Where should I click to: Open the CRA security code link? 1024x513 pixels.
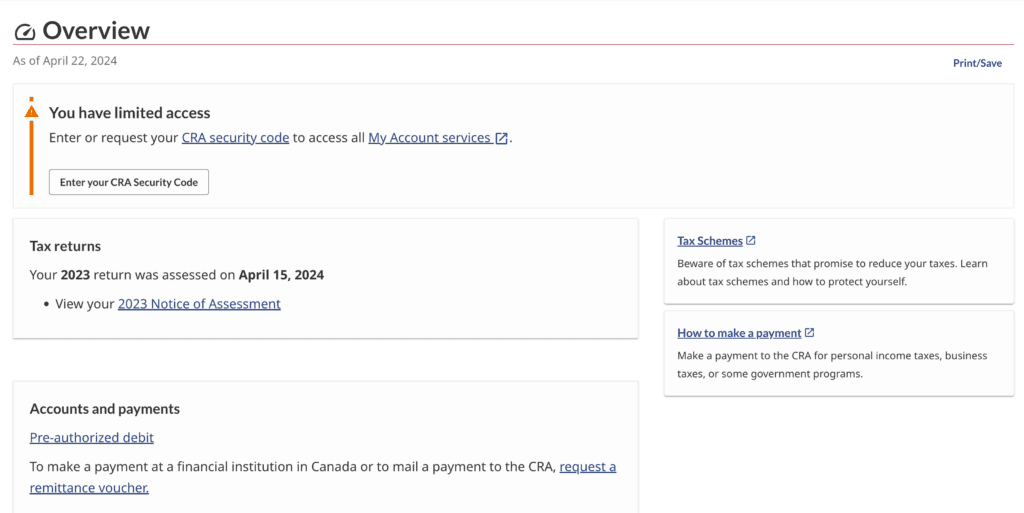[x=235, y=138]
